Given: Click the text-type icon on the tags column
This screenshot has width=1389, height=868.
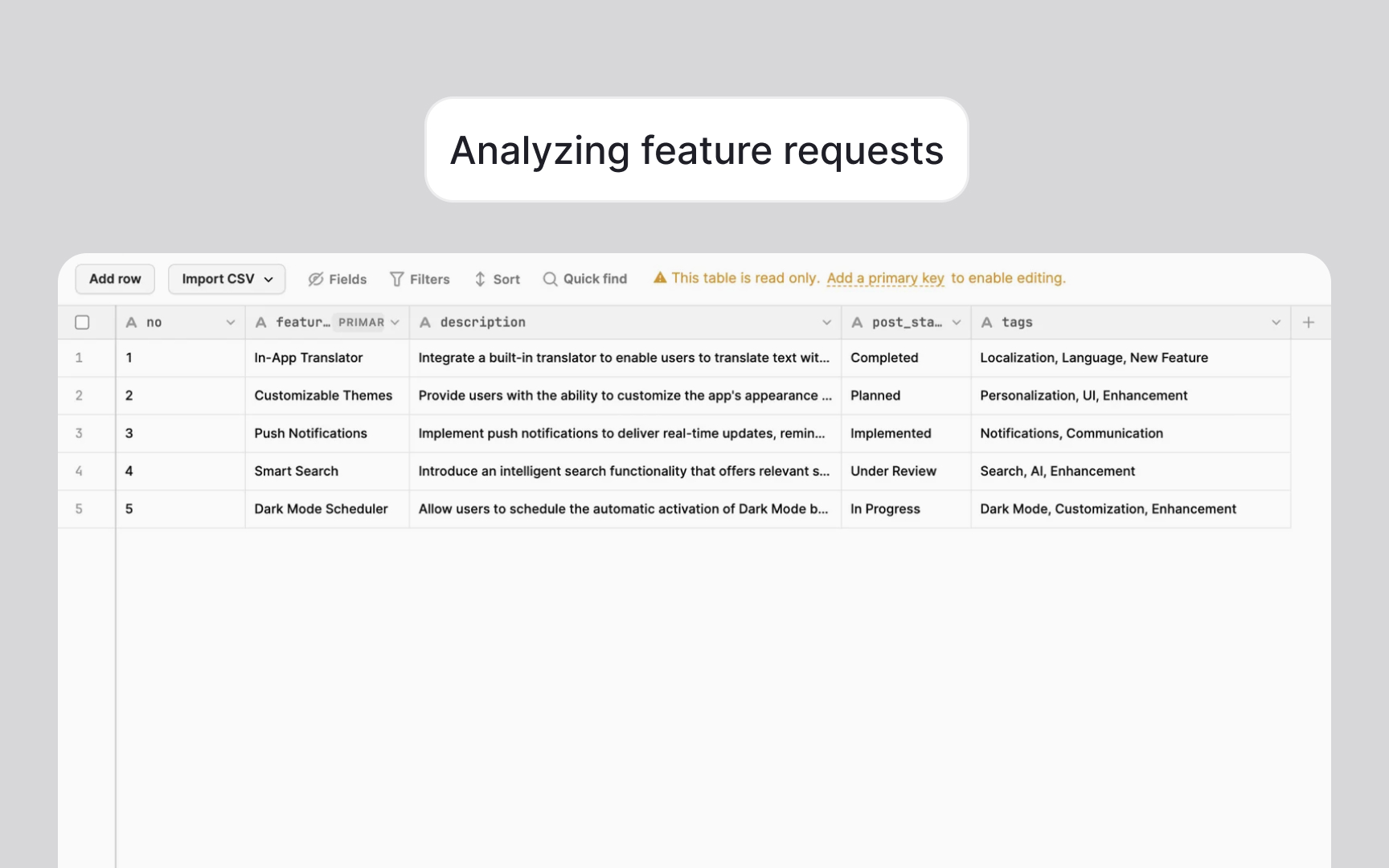Looking at the screenshot, I should pyautogui.click(x=986, y=321).
